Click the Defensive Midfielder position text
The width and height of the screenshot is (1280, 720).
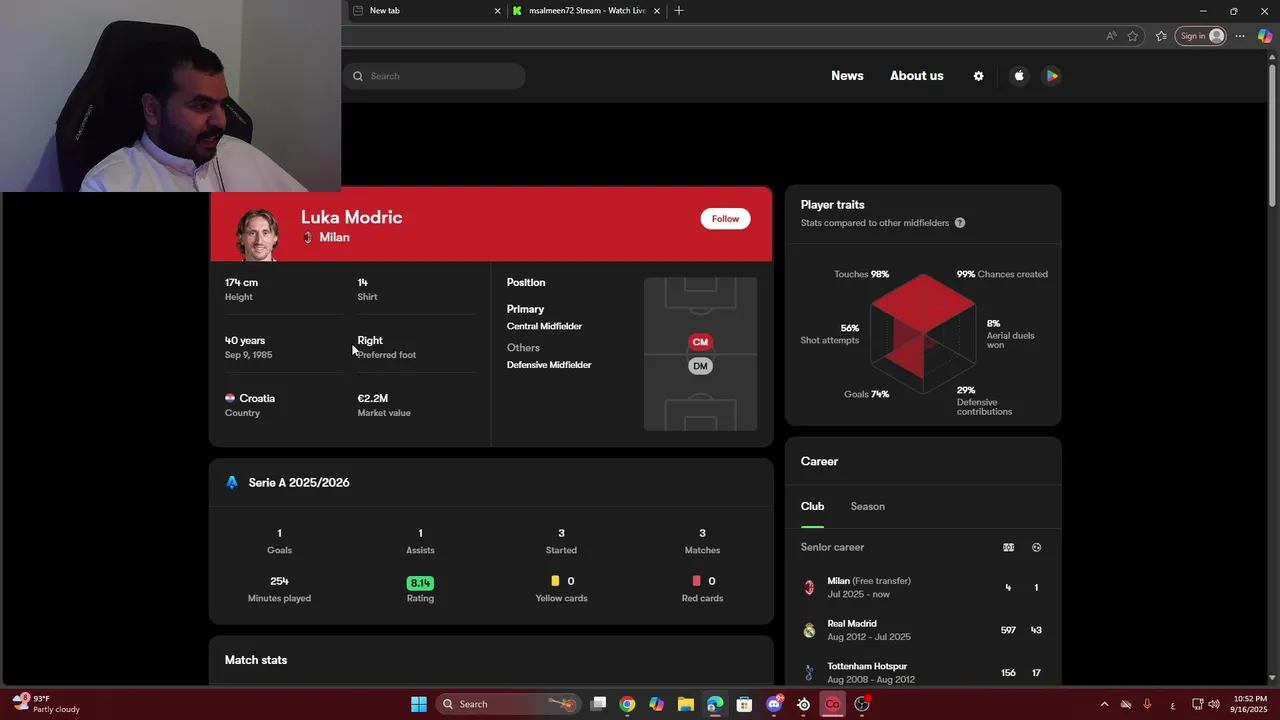point(549,365)
